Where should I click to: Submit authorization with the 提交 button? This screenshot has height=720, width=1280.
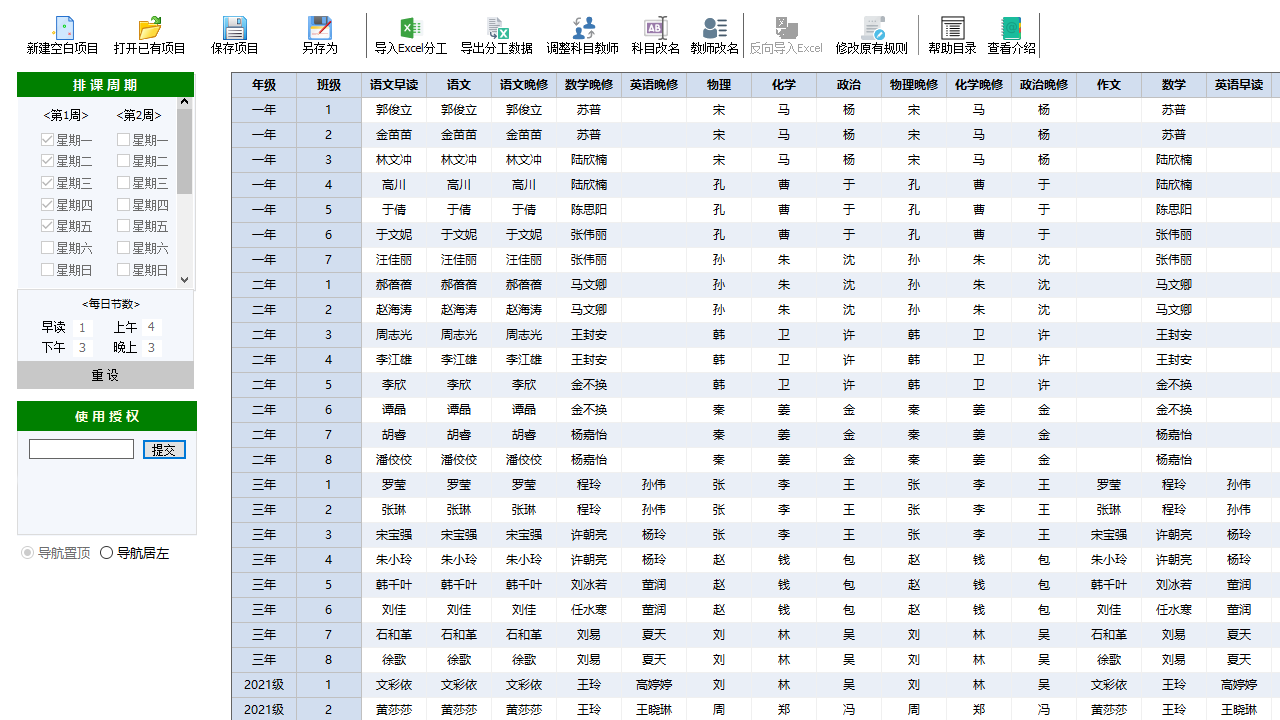[x=162, y=449]
